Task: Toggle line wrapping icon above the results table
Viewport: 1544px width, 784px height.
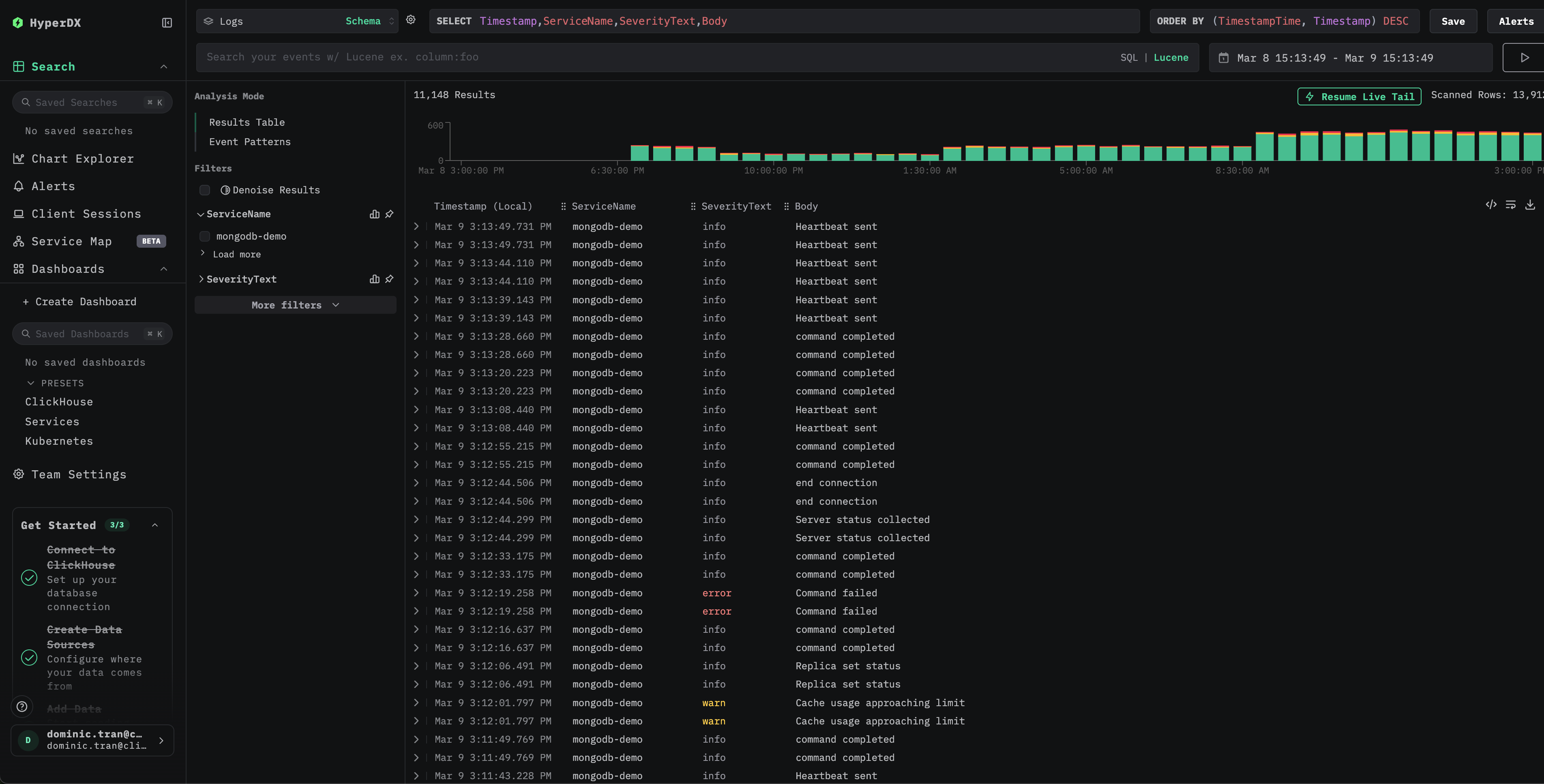Action: pyautogui.click(x=1511, y=204)
